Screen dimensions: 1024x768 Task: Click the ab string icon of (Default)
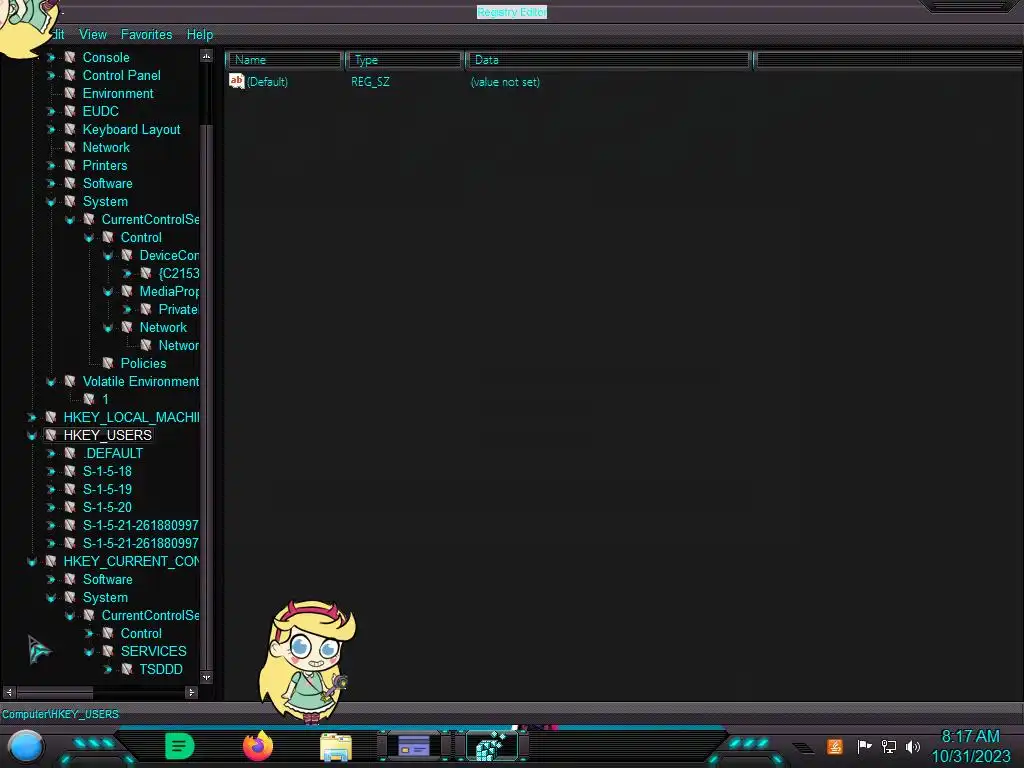point(236,81)
